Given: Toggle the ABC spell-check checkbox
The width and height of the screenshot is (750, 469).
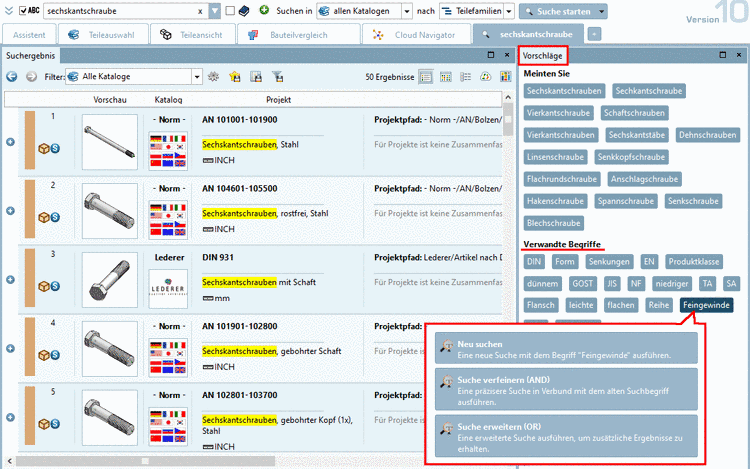Looking at the screenshot, I should point(23,11).
